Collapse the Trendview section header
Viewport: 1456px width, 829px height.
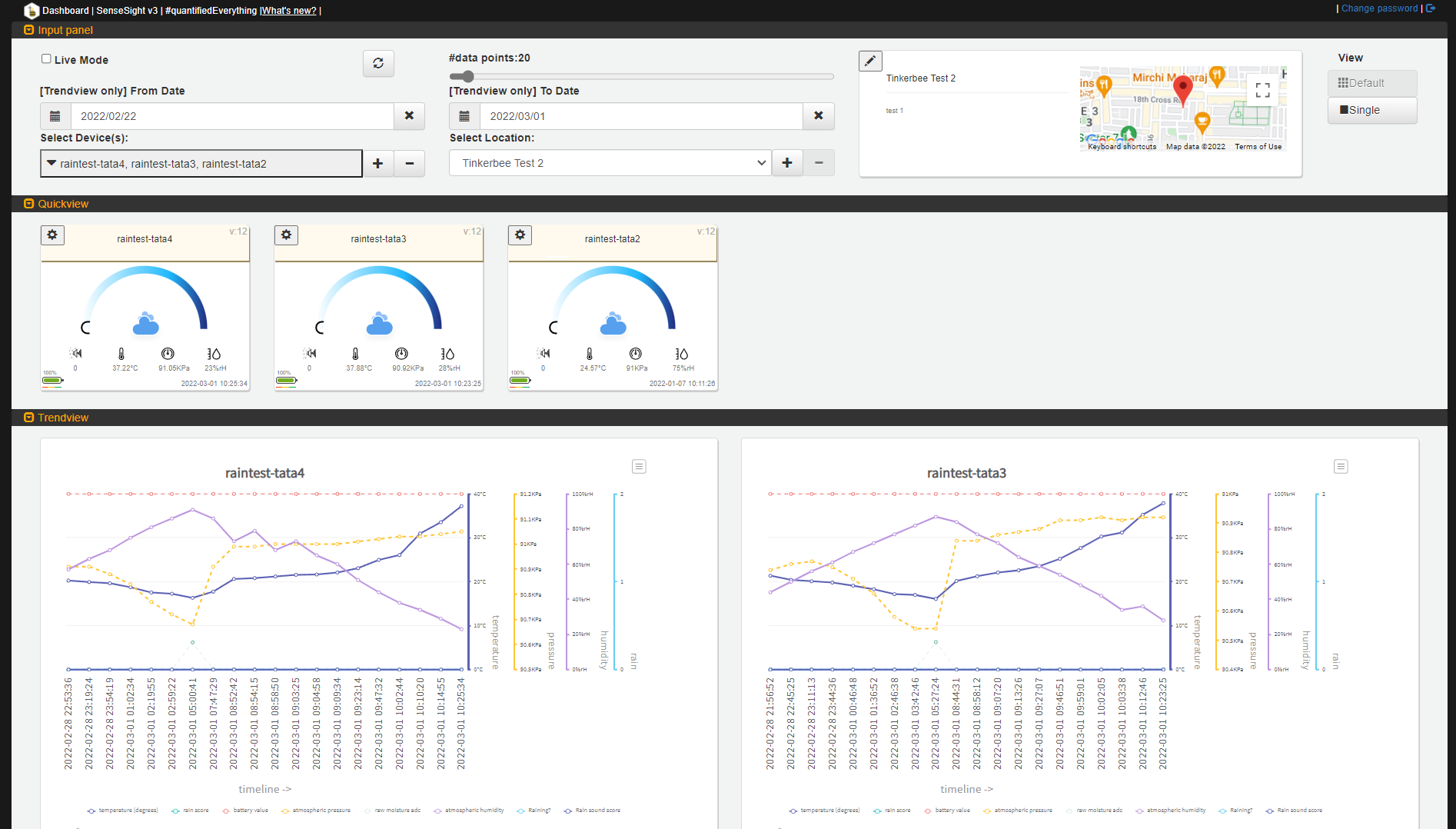click(x=29, y=418)
